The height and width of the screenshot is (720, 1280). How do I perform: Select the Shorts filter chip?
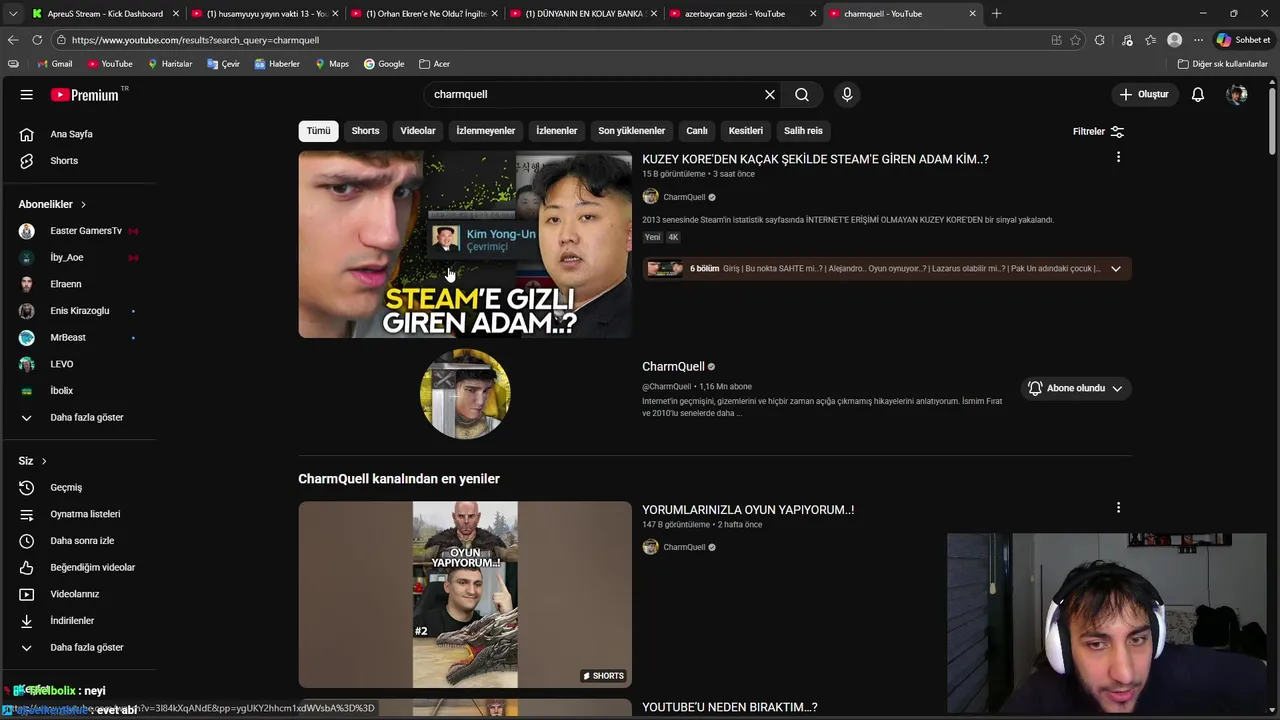pos(365,131)
